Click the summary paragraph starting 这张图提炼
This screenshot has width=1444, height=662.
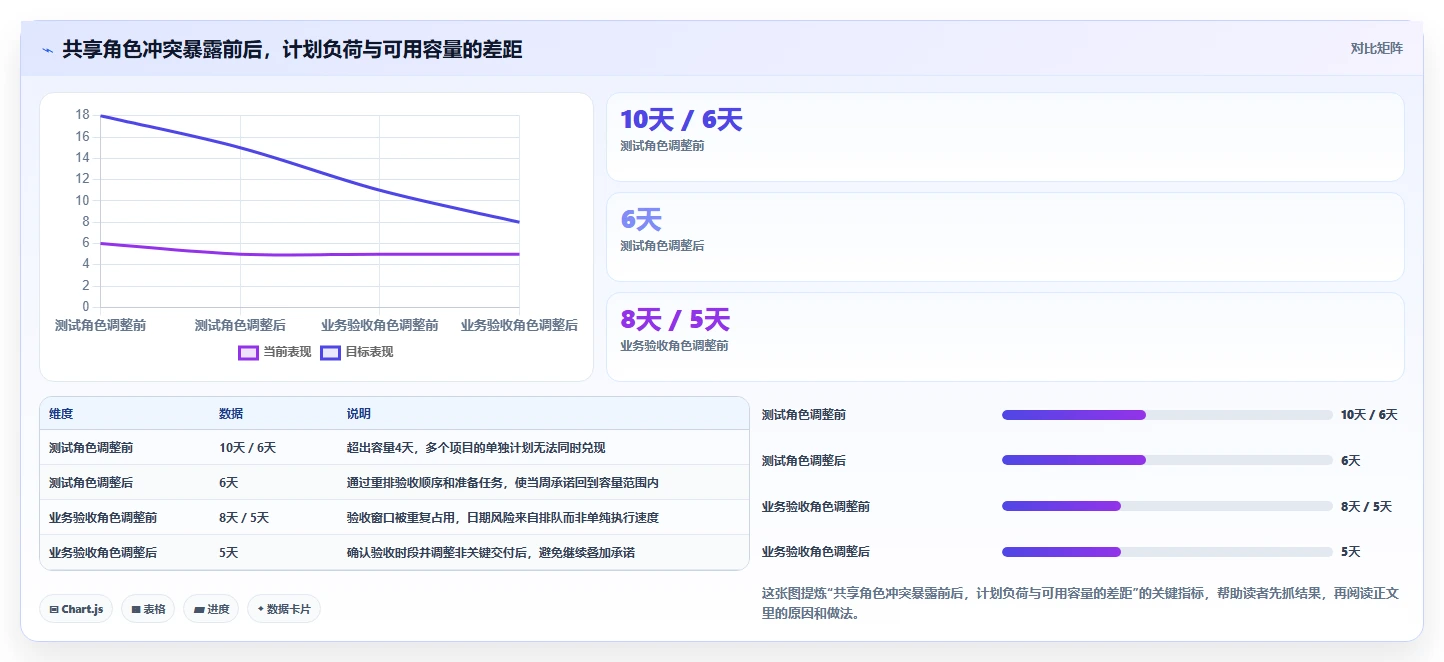tap(1080, 603)
